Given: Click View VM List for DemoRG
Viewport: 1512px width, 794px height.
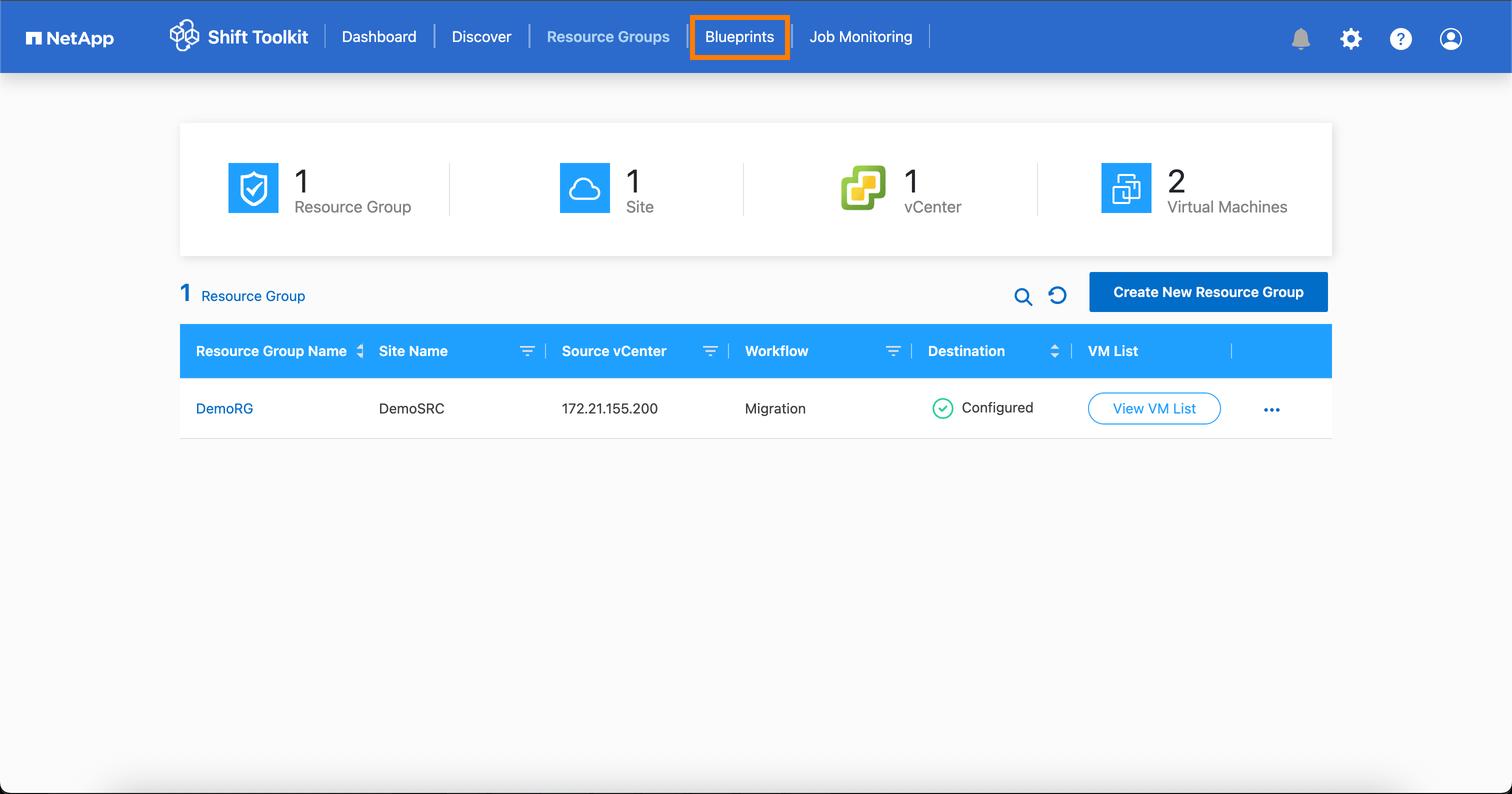Looking at the screenshot, I should (1153, 408).
